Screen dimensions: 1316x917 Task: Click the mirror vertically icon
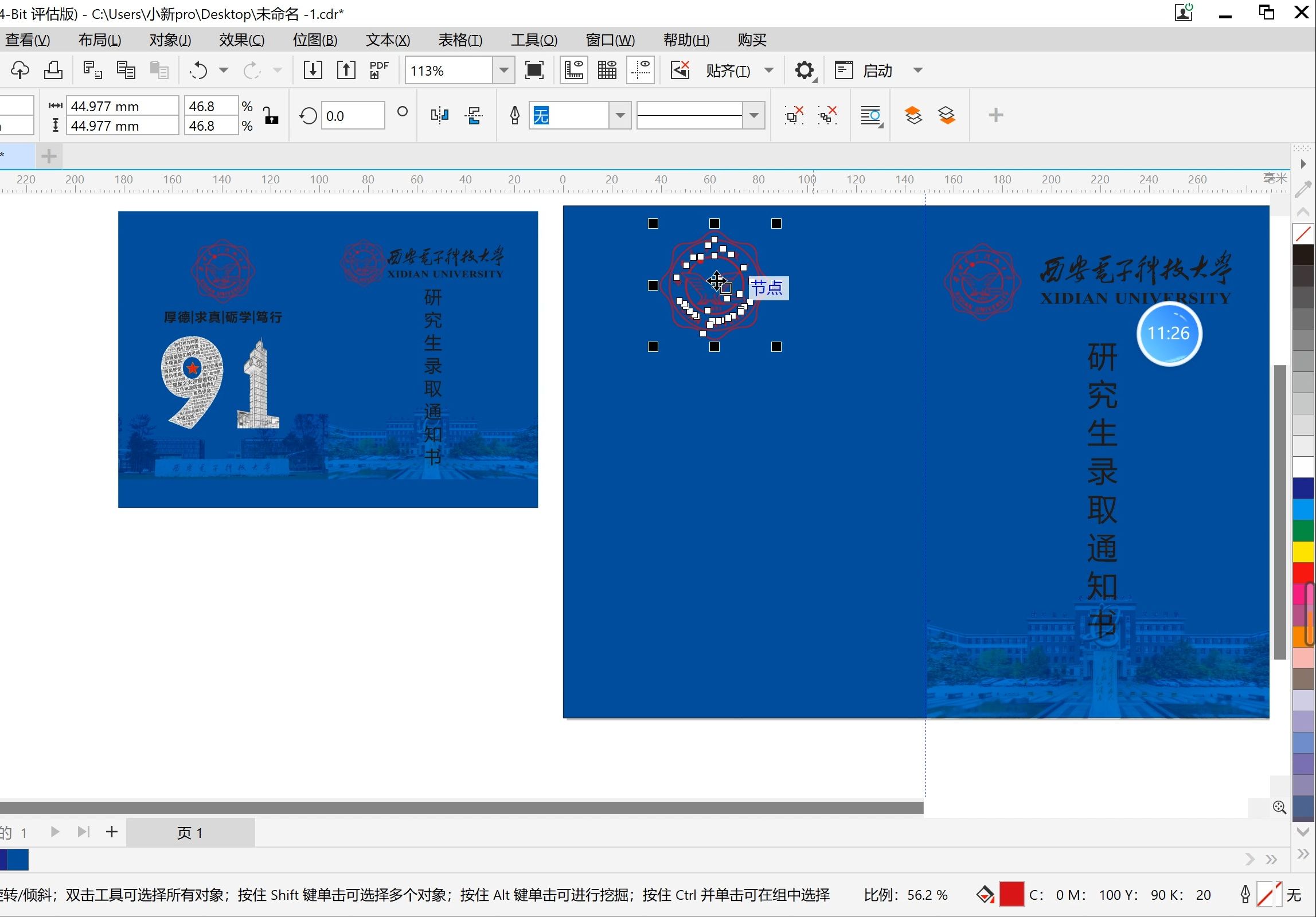tap(474, 116)
